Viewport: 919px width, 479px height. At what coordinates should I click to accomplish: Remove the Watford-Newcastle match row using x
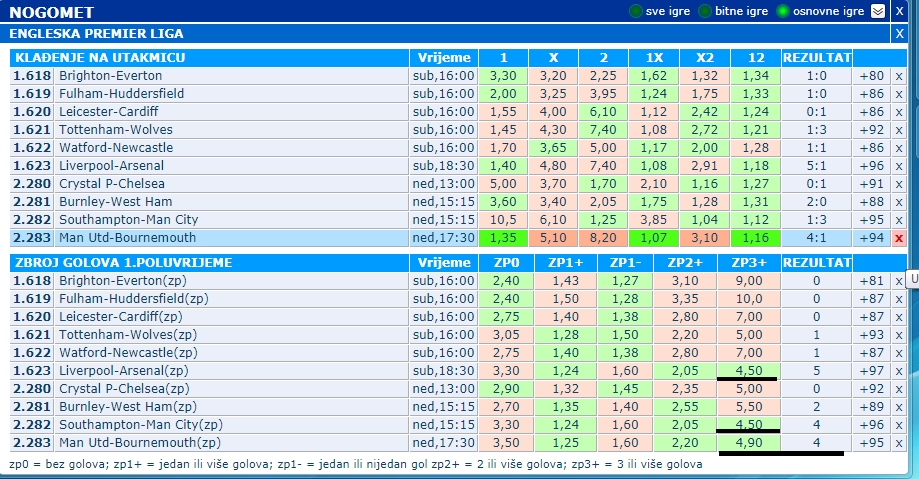(898, 148)
